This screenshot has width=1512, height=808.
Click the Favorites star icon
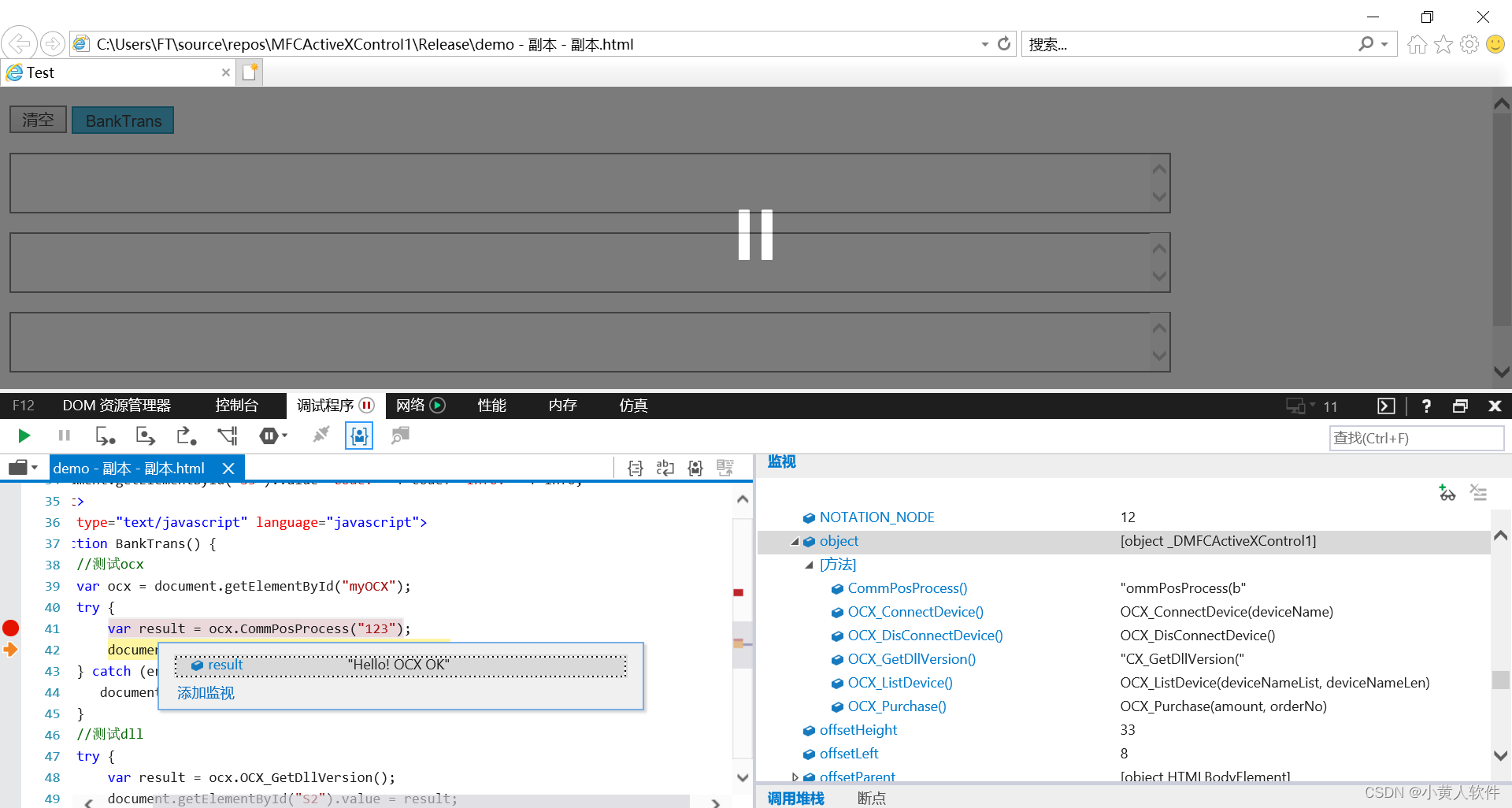[x=1443, y=44]
